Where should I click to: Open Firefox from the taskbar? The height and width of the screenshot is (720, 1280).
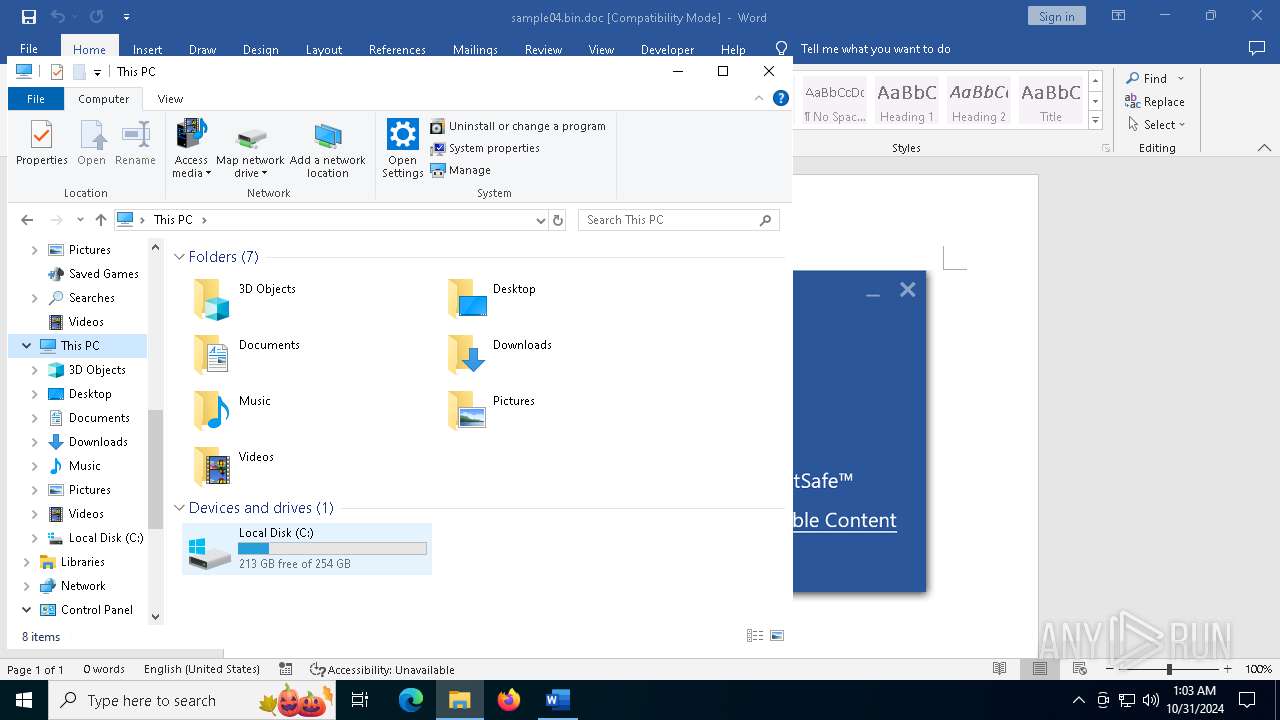(509, 700)
